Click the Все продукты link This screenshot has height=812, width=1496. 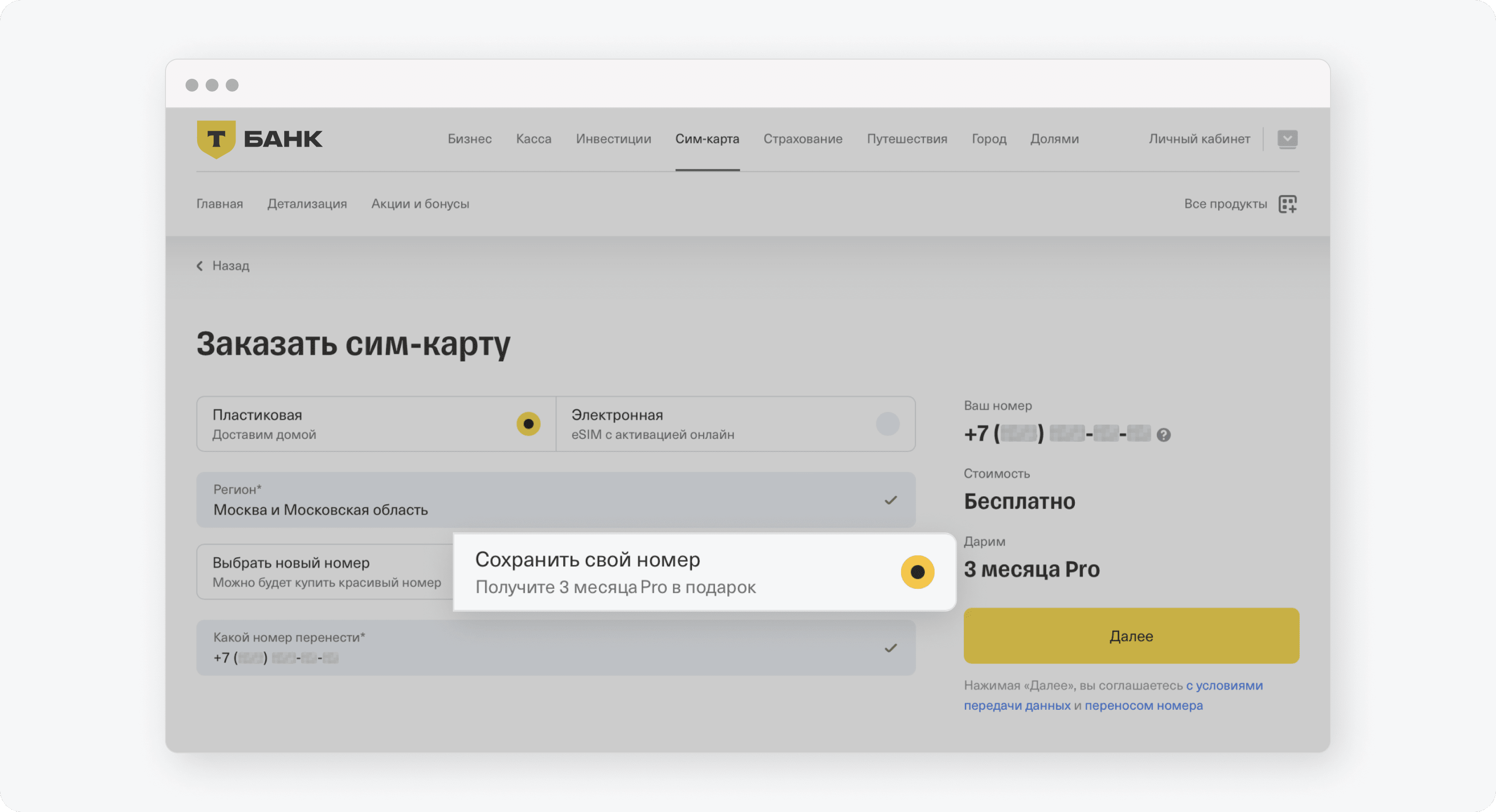[1226, 204]
